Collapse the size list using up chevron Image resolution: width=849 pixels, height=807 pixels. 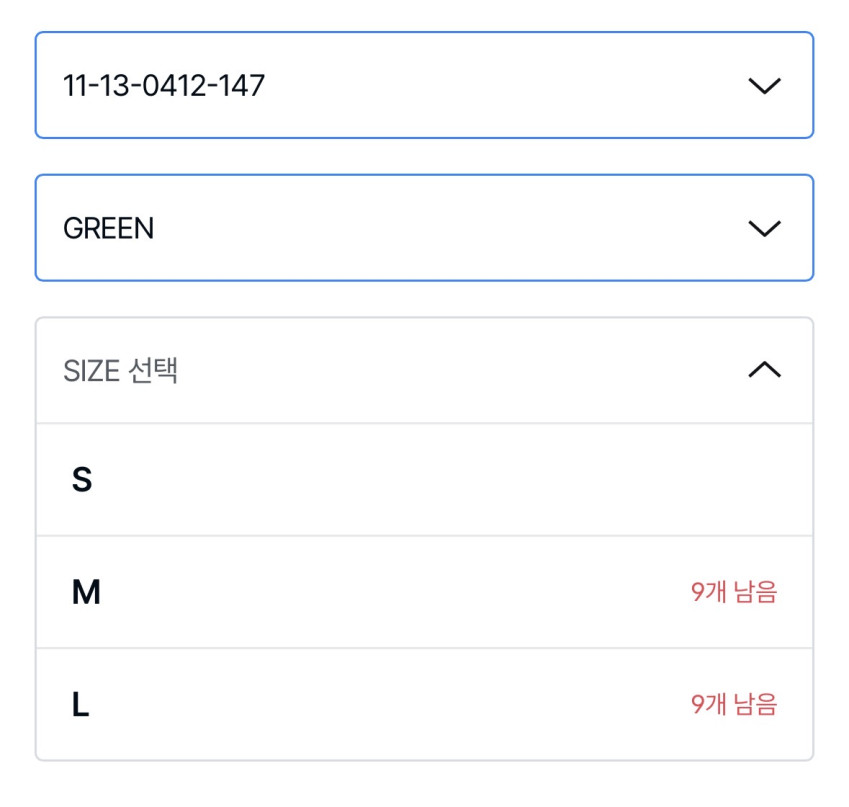coord(764,371)
